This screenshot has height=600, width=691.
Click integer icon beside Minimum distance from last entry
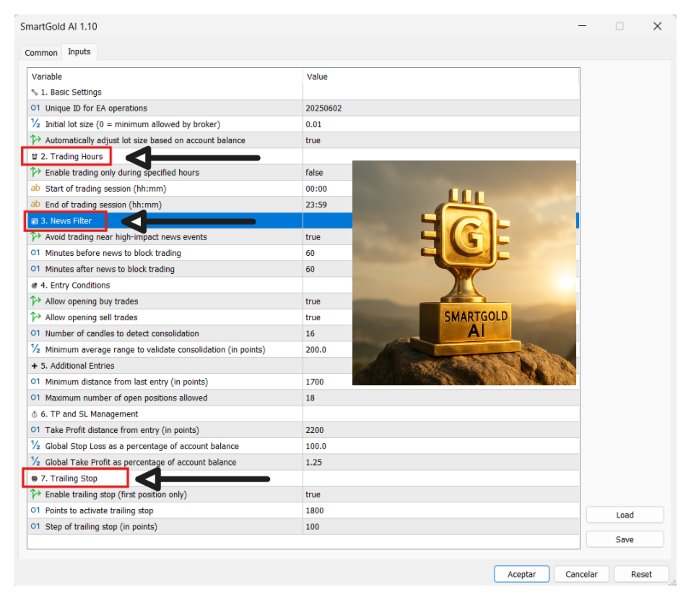[35, 381]
